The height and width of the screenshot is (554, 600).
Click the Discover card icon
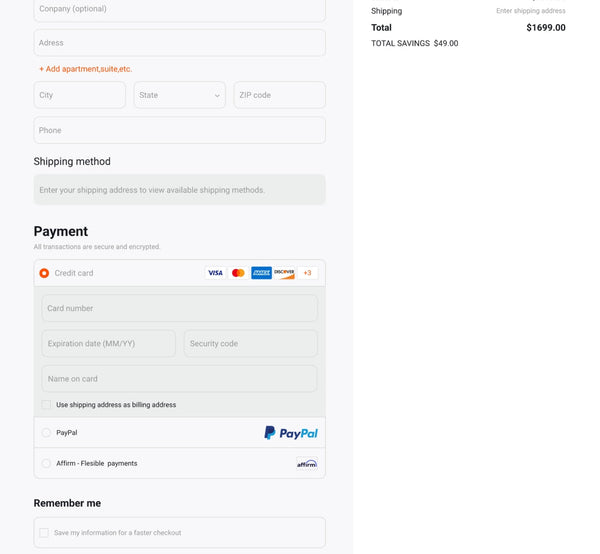(x=284, y=273)
